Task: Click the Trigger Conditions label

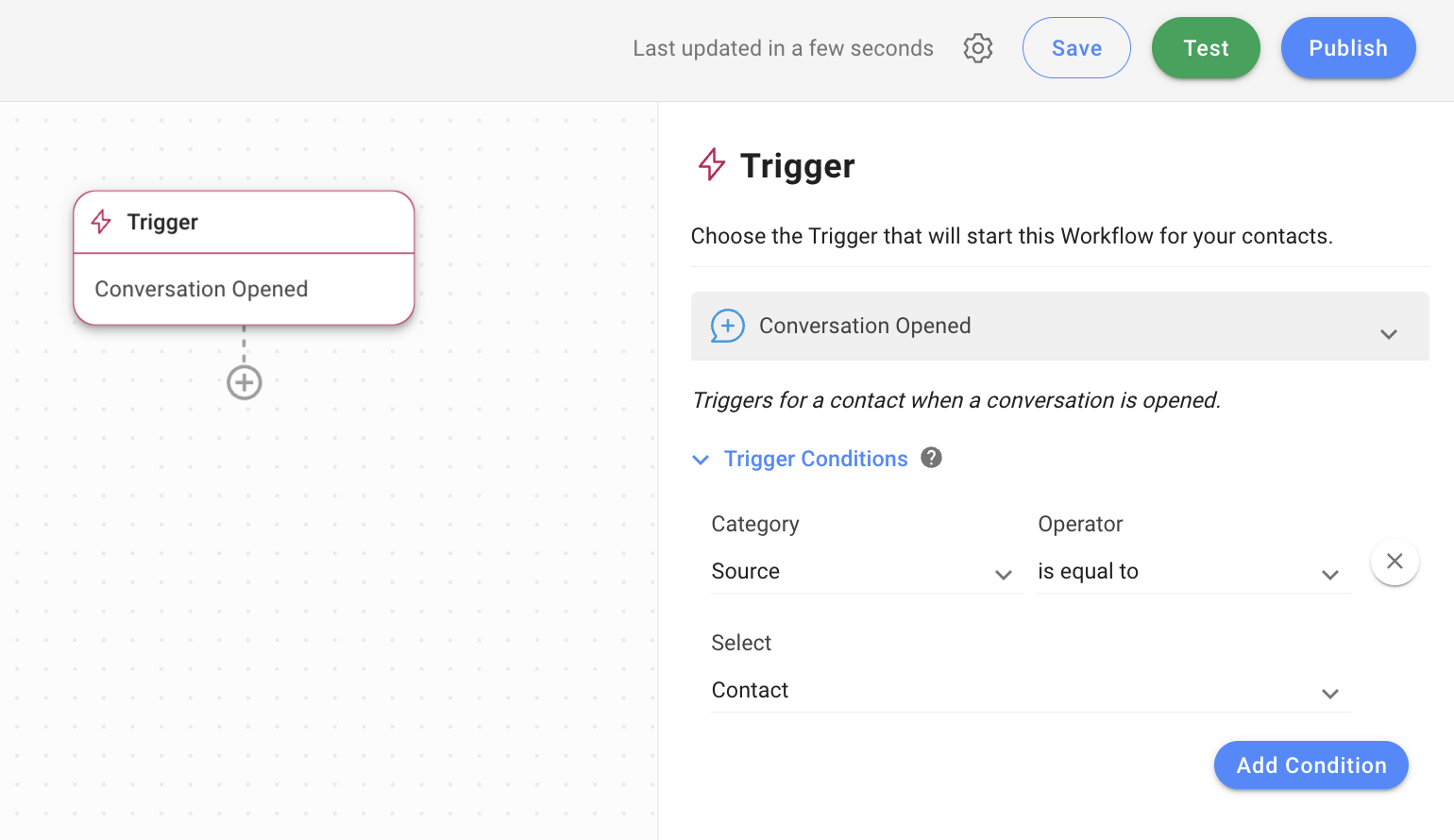Action: (816, 459)
